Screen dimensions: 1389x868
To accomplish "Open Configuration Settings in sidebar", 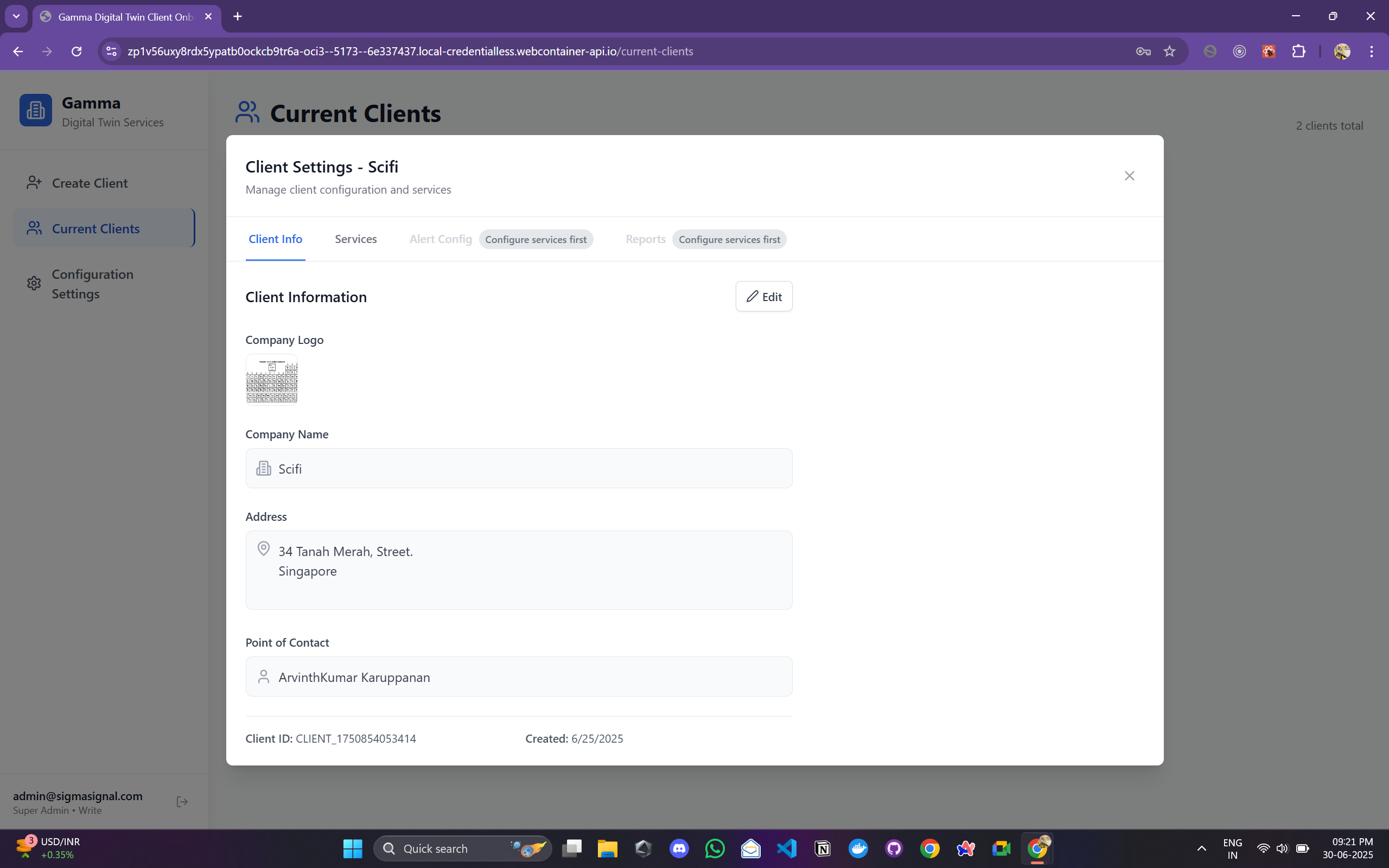I will coord(92,284).
